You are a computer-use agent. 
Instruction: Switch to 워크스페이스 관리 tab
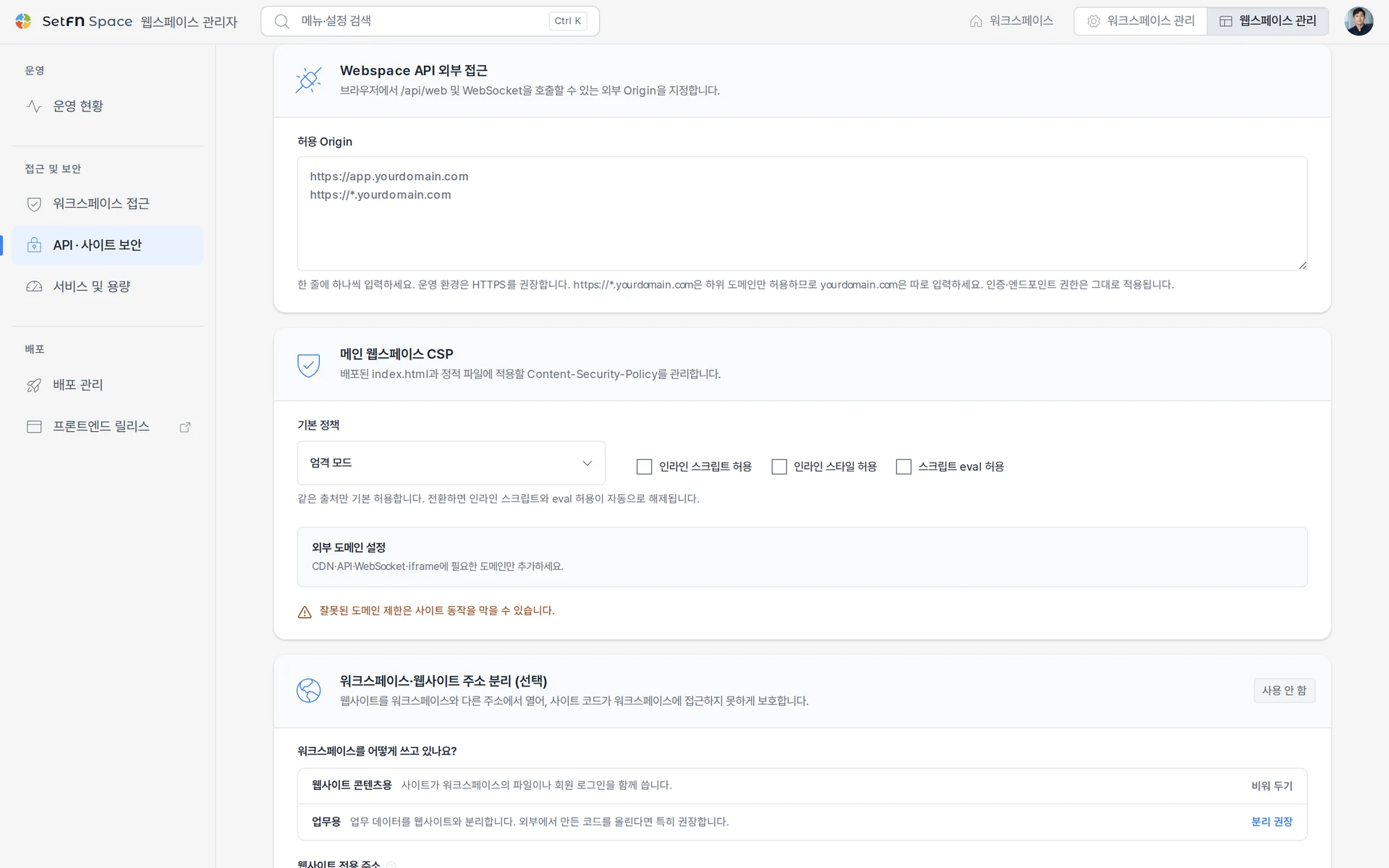[x=1141, y=21]
